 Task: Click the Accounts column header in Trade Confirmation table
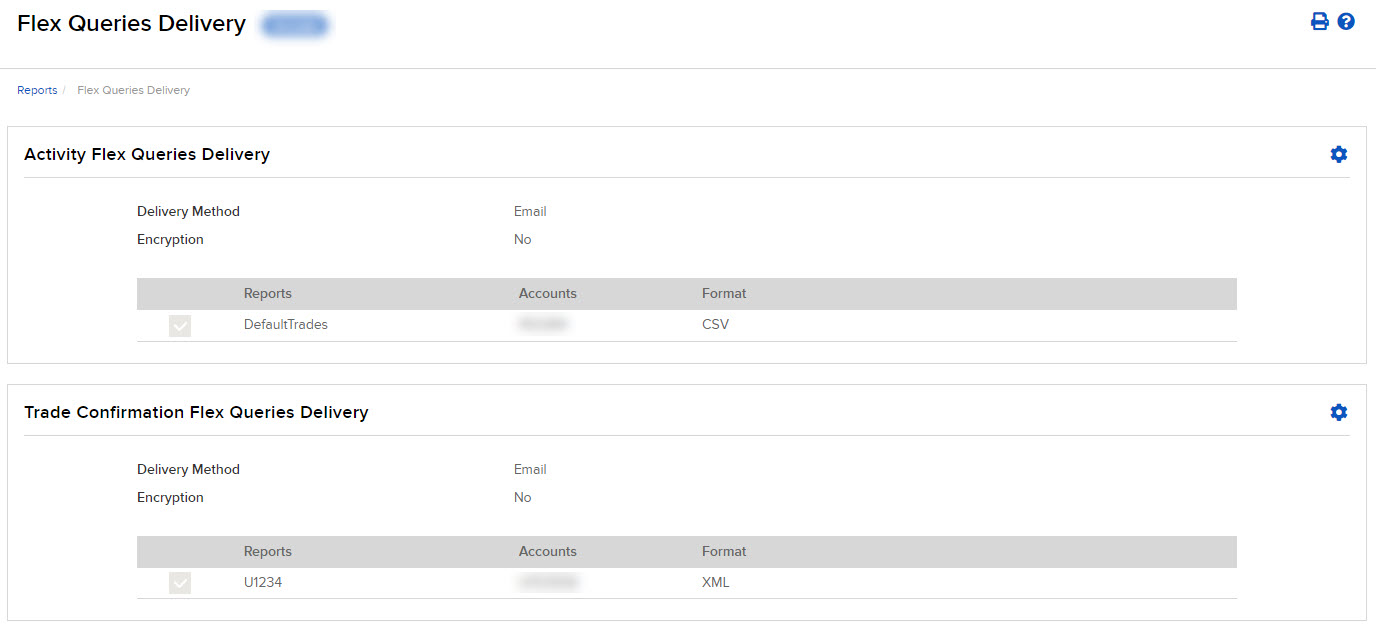[548, 551]
